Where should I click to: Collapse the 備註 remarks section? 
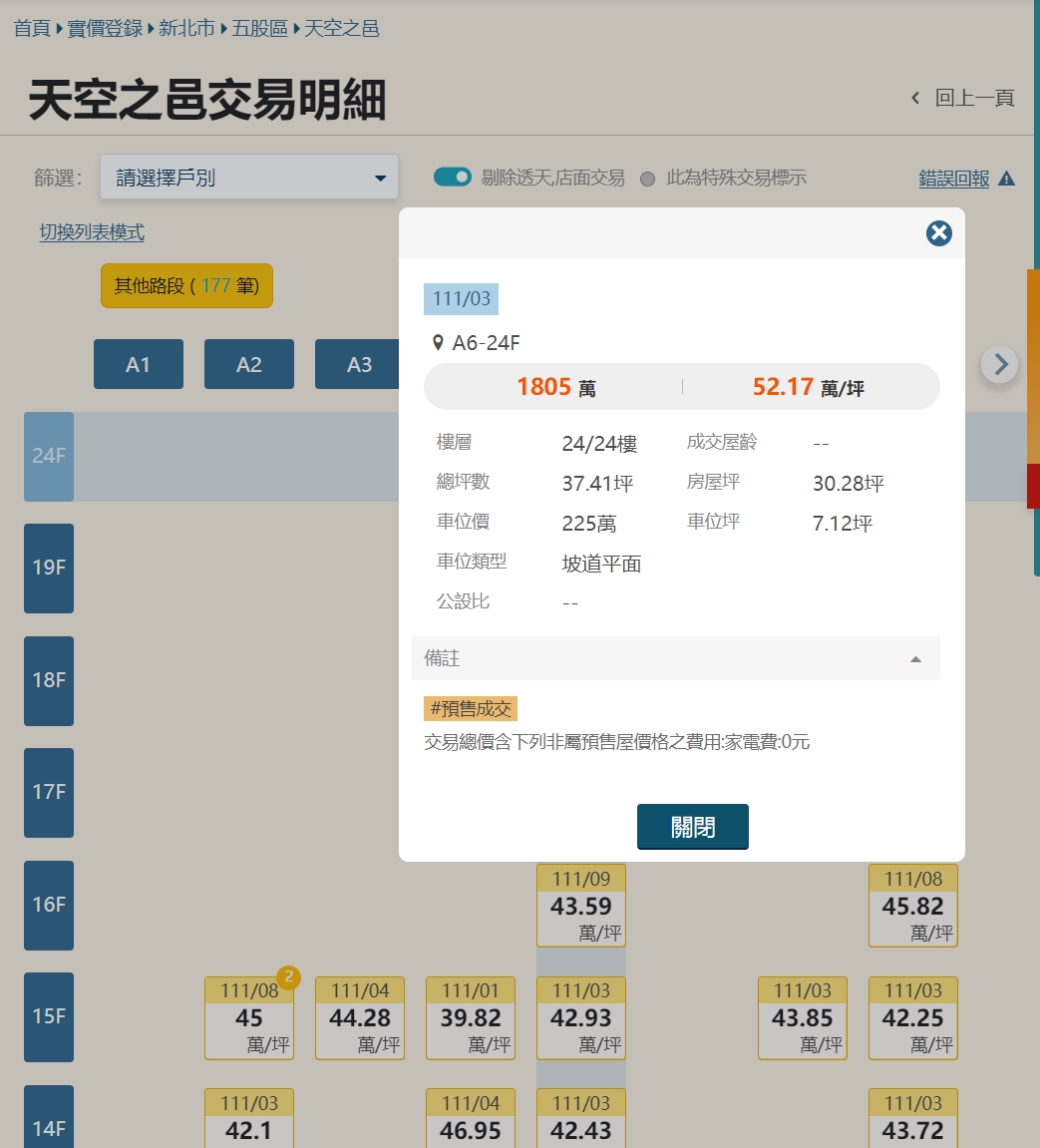point(914,658)
